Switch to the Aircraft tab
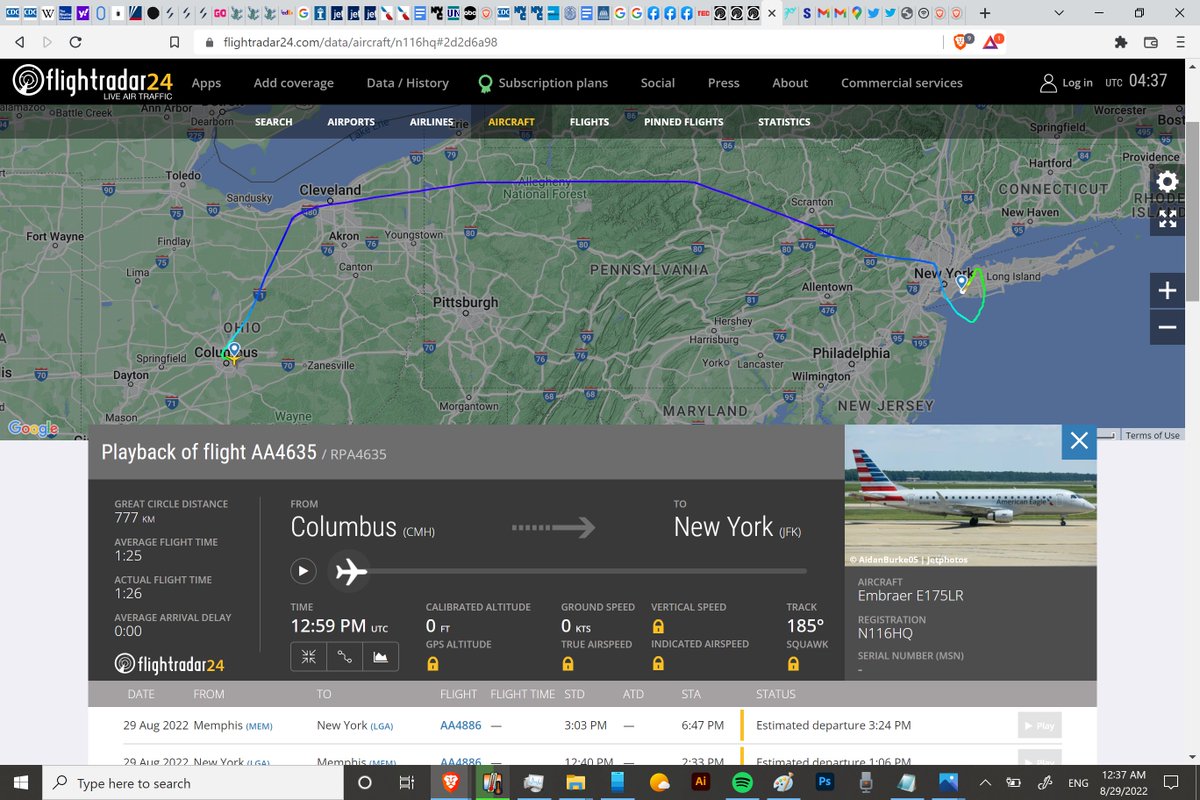The height and width of the screenshot is (800, 1200). [x=511, y=122]
